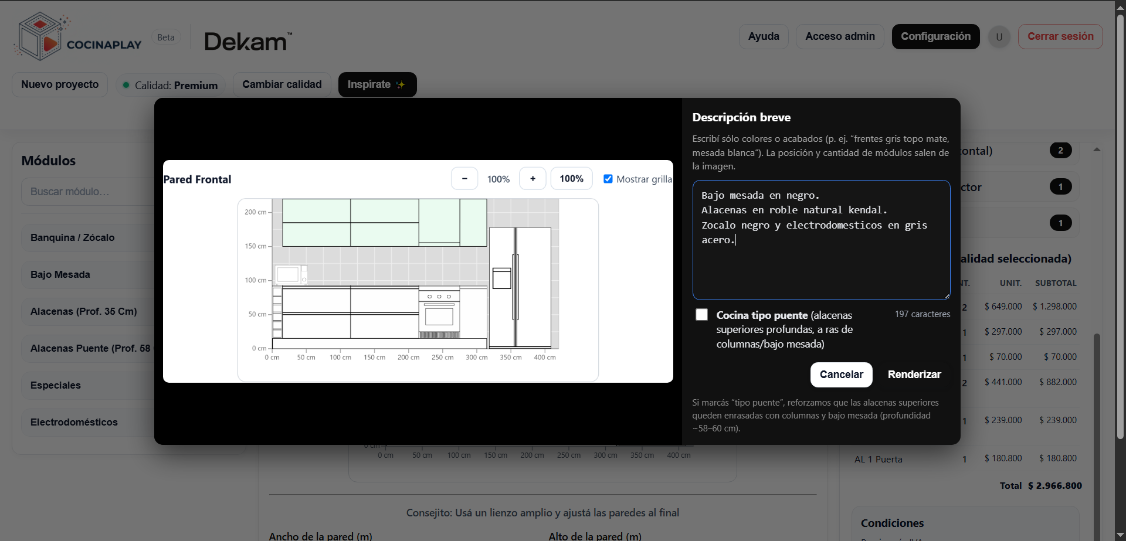This screenshot has width=1126, height=541.
Task: Click the CocinaPlay logo icon
Action: point(39,37)
